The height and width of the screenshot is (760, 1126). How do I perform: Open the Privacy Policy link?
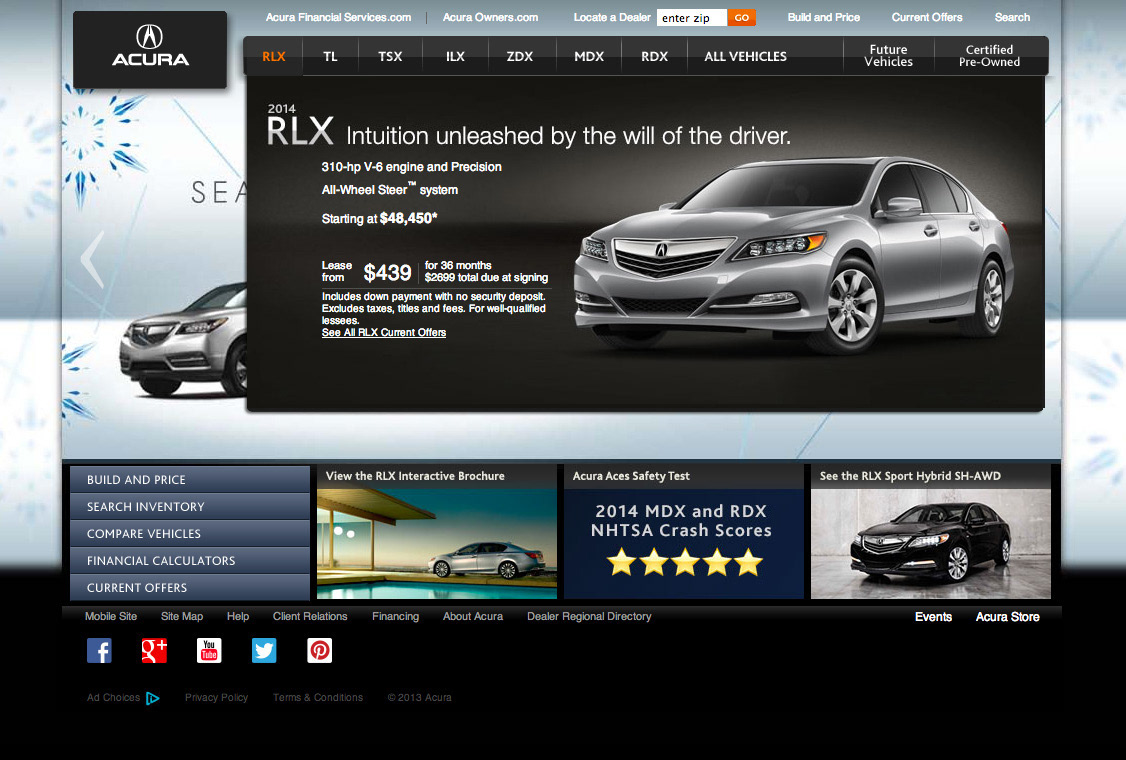(x=216, y=698)
